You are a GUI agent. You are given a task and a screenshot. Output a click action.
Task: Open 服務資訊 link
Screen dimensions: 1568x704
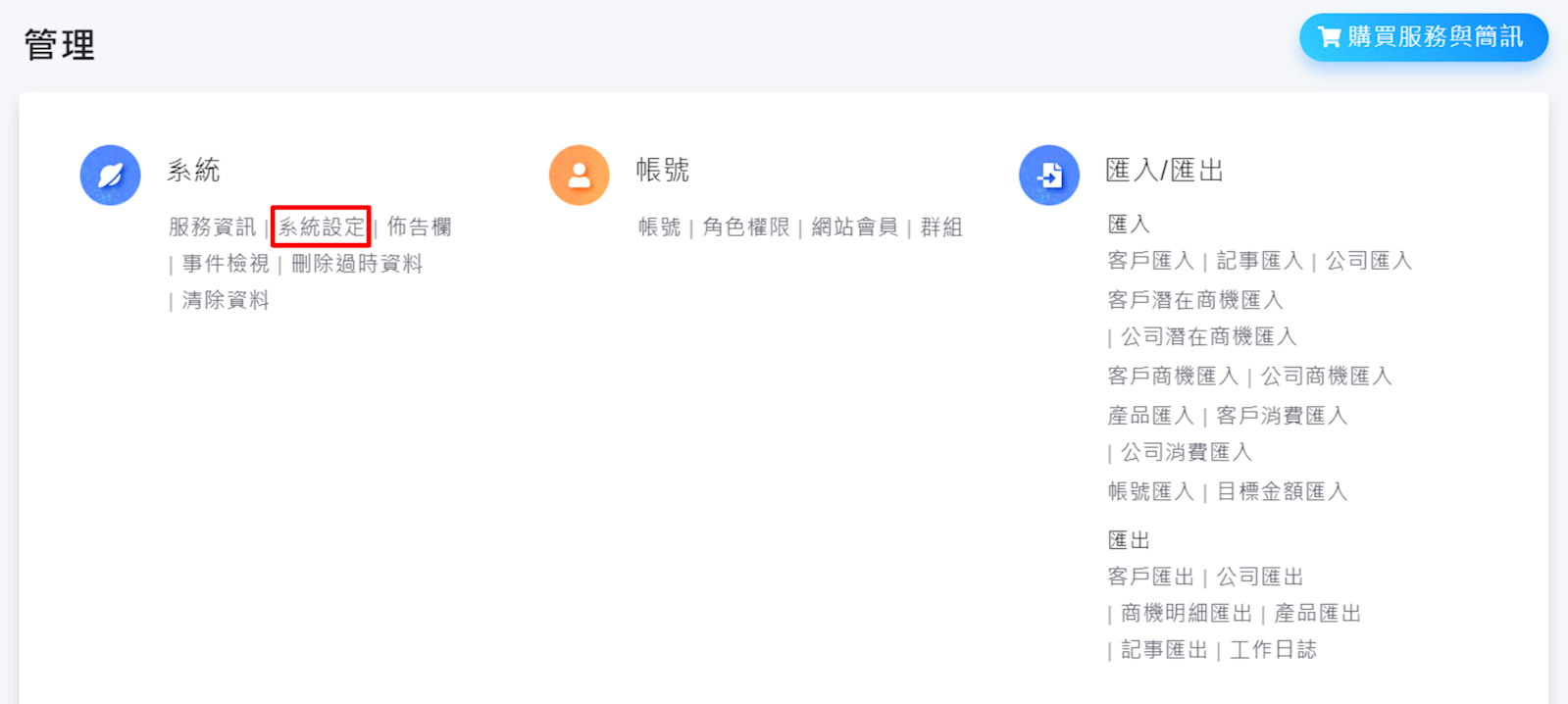pos(212,227)
